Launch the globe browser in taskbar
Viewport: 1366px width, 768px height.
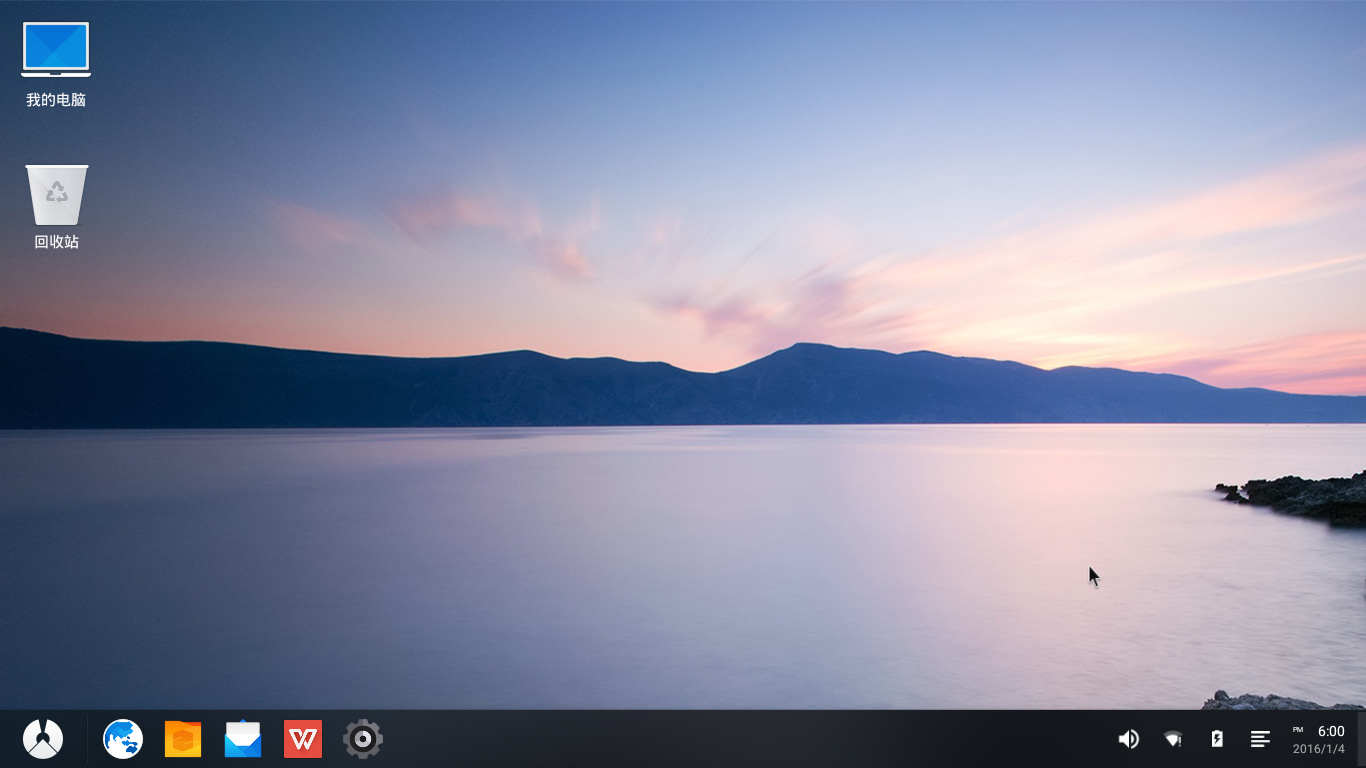(123, 739)
